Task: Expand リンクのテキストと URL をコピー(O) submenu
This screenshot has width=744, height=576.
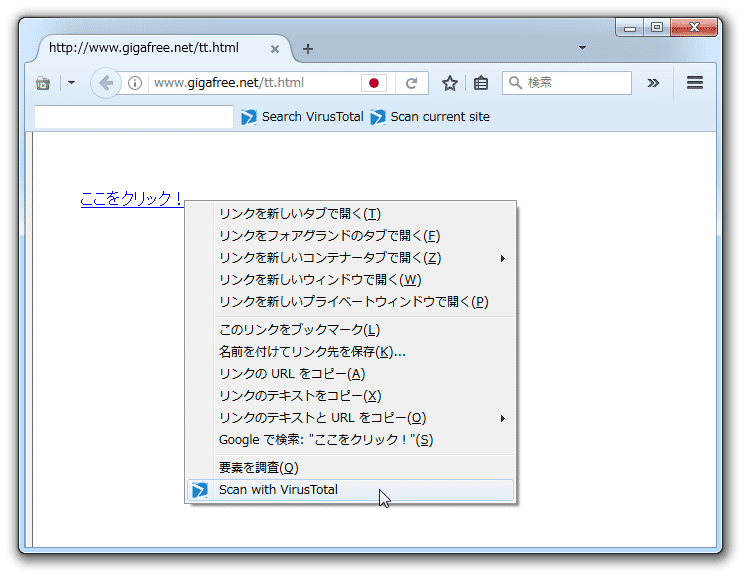Action: (350, 418)
